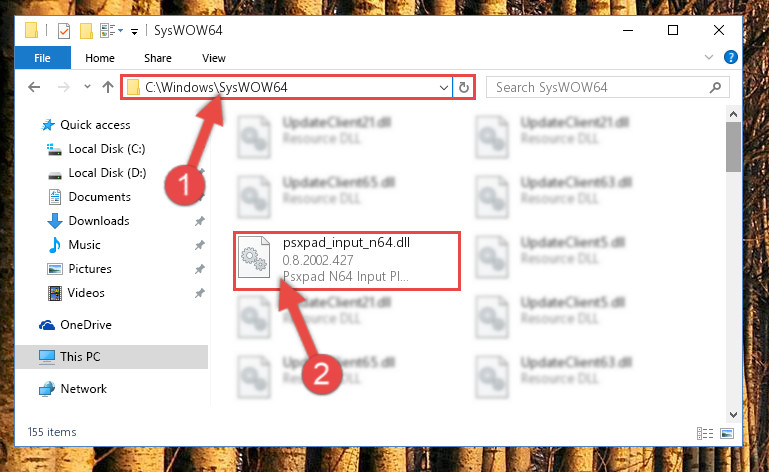Click the New Folder quick access icon
Image resolution: width=769 pixels, height=472 pixels.
click(x=86, y=30)
